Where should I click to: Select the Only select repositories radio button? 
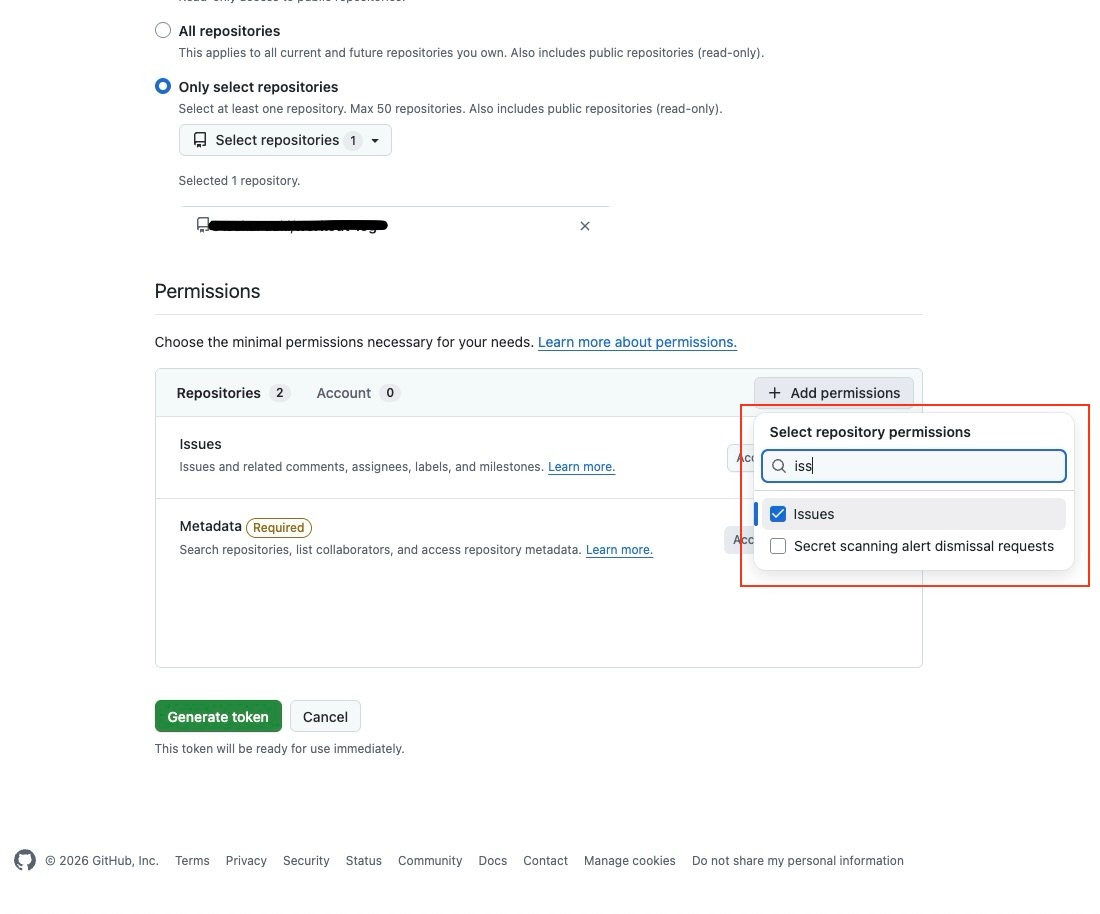point(163,87)
